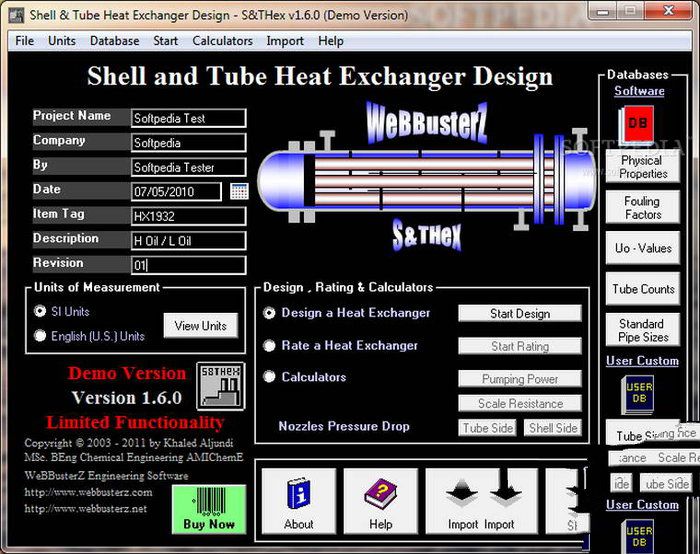Click the green Buy Now barcode button

pos(209,510)
